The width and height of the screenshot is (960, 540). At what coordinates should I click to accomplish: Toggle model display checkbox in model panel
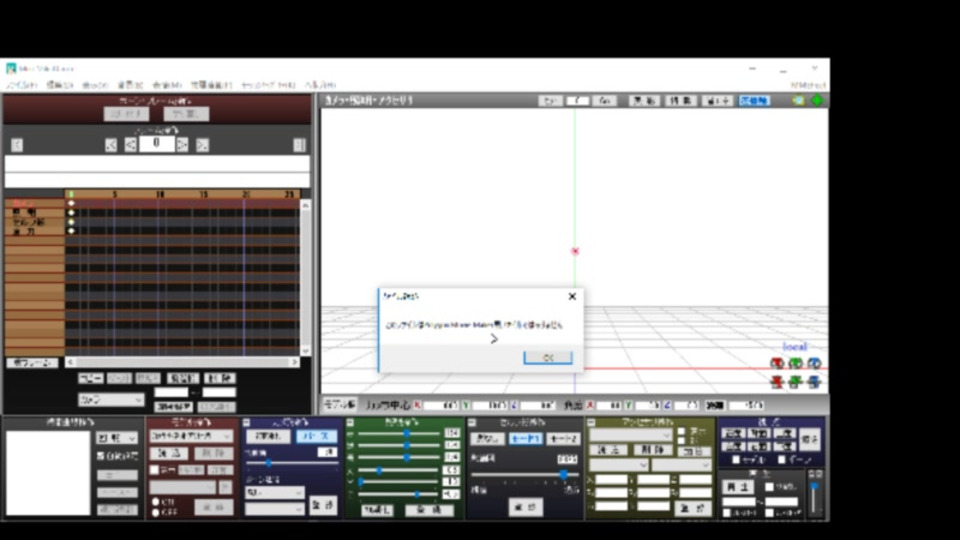154,470
